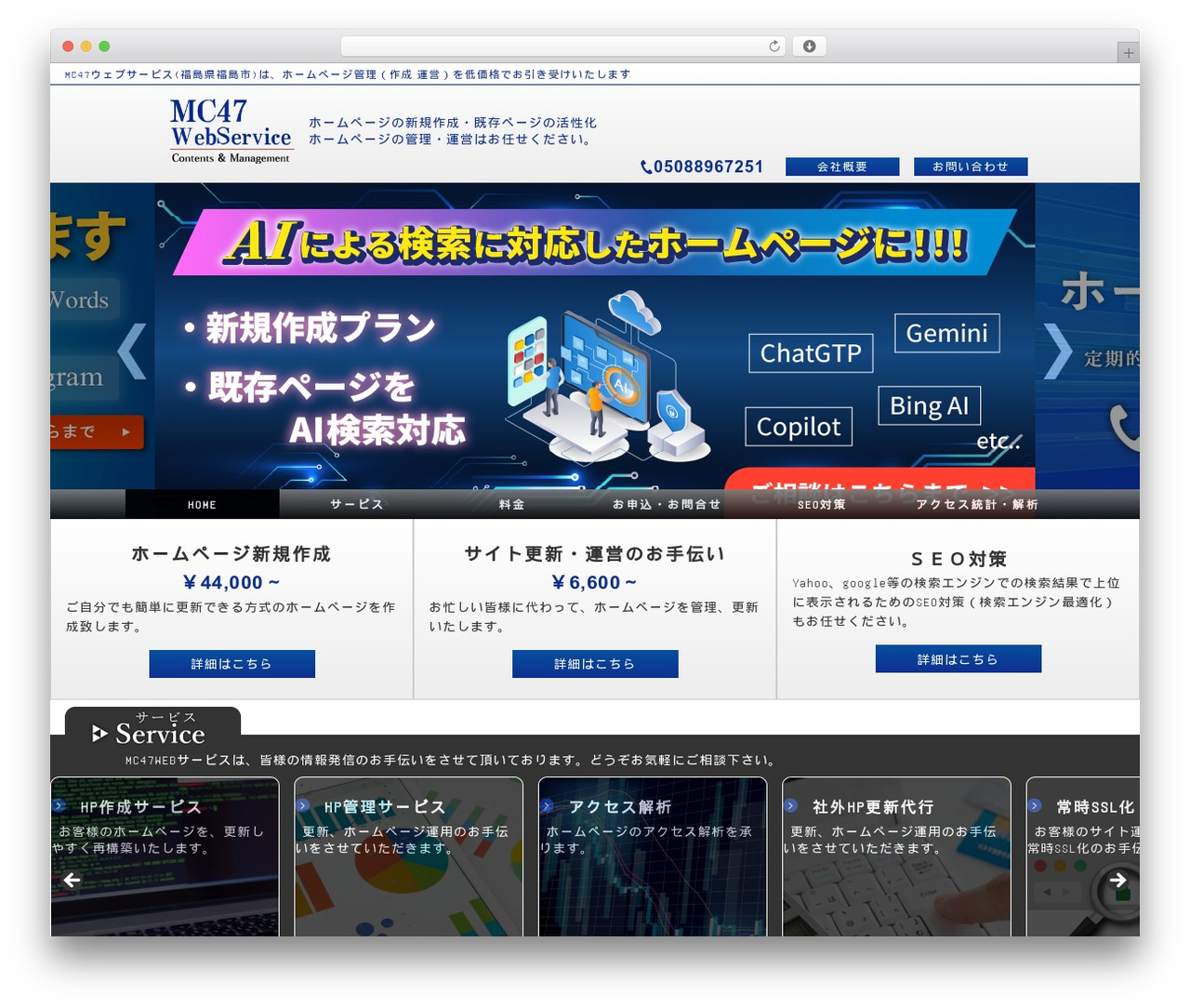Click the ホームページ新規作成 heading
This screenshot has height=1008, width=1190.
coord(231,553)
